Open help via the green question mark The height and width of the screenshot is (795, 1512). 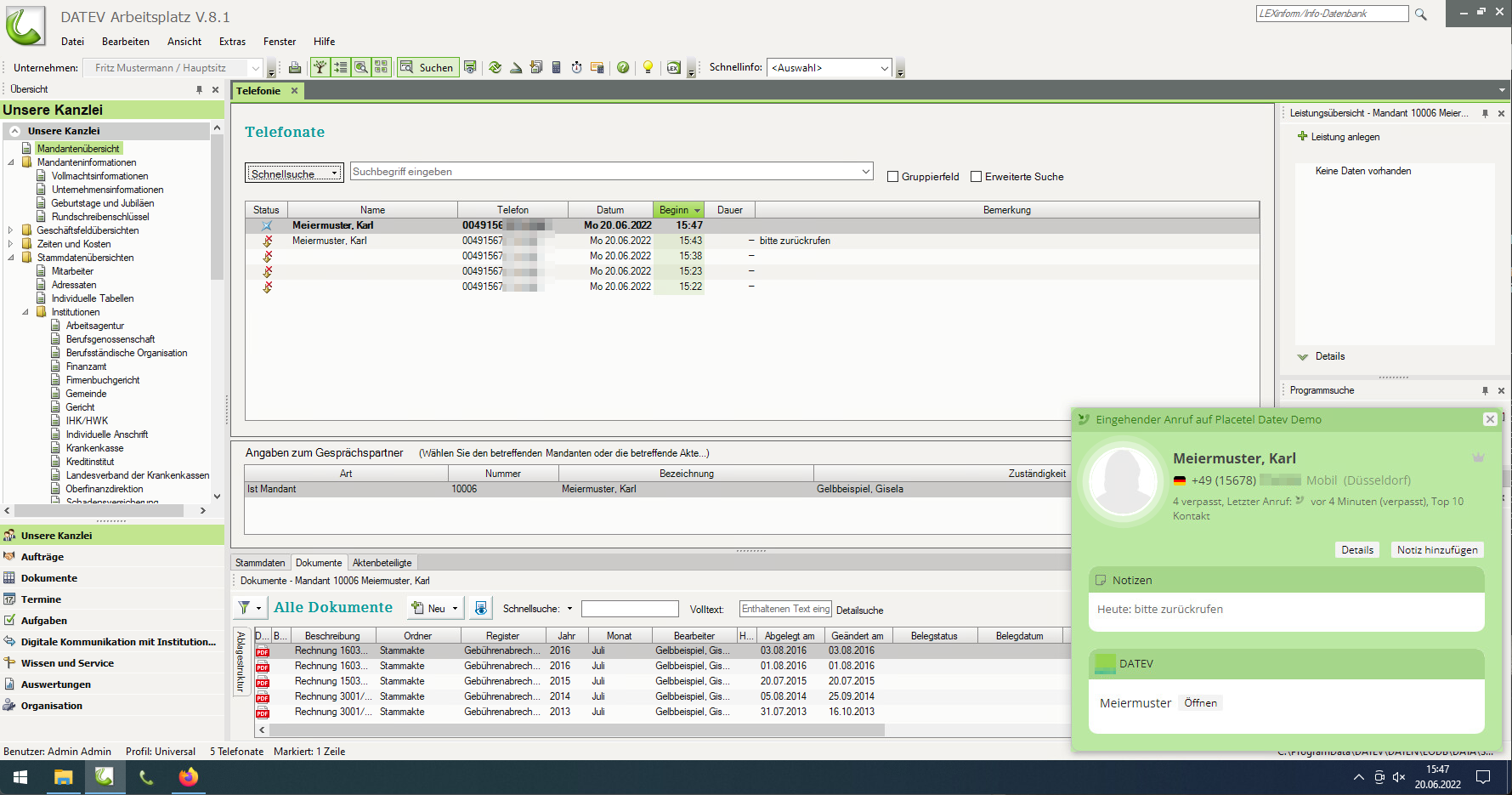point(623,67)
